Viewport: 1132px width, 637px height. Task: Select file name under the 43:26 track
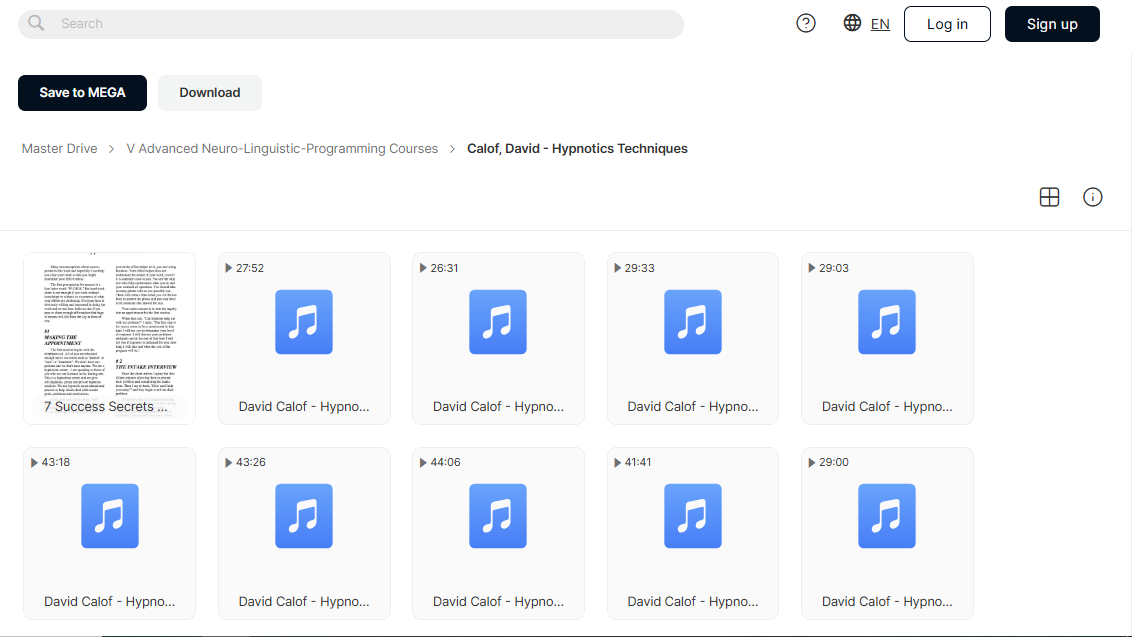pos(304,602)
